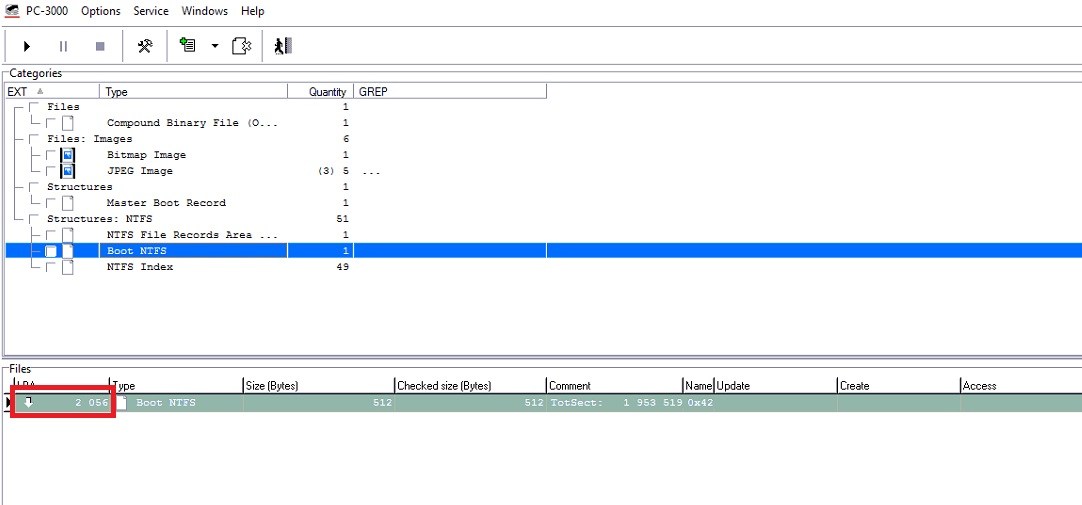This screenshot has width=1082, height=505.
Task: Toggle the Files: Images group checkbox
Action: pos(35,139)
